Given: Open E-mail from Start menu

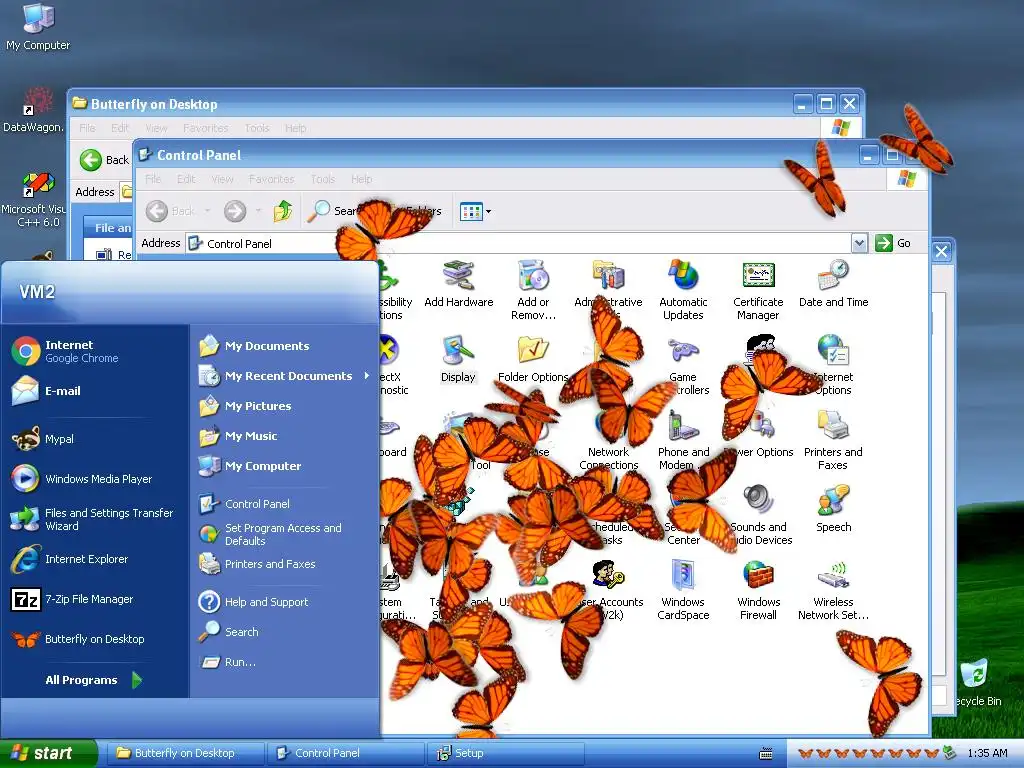Looking at the screenshot, I should click(96, 391).
